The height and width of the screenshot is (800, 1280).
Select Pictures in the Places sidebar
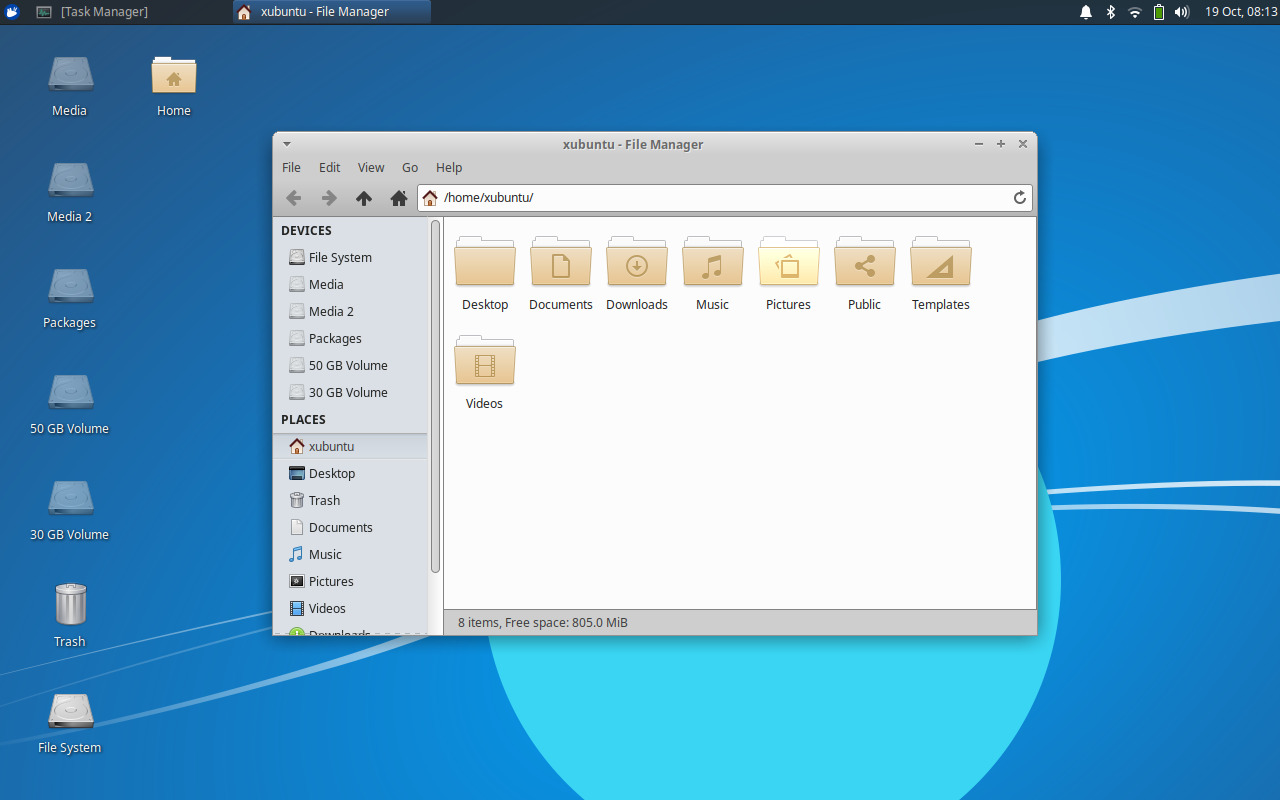point(351,581)
